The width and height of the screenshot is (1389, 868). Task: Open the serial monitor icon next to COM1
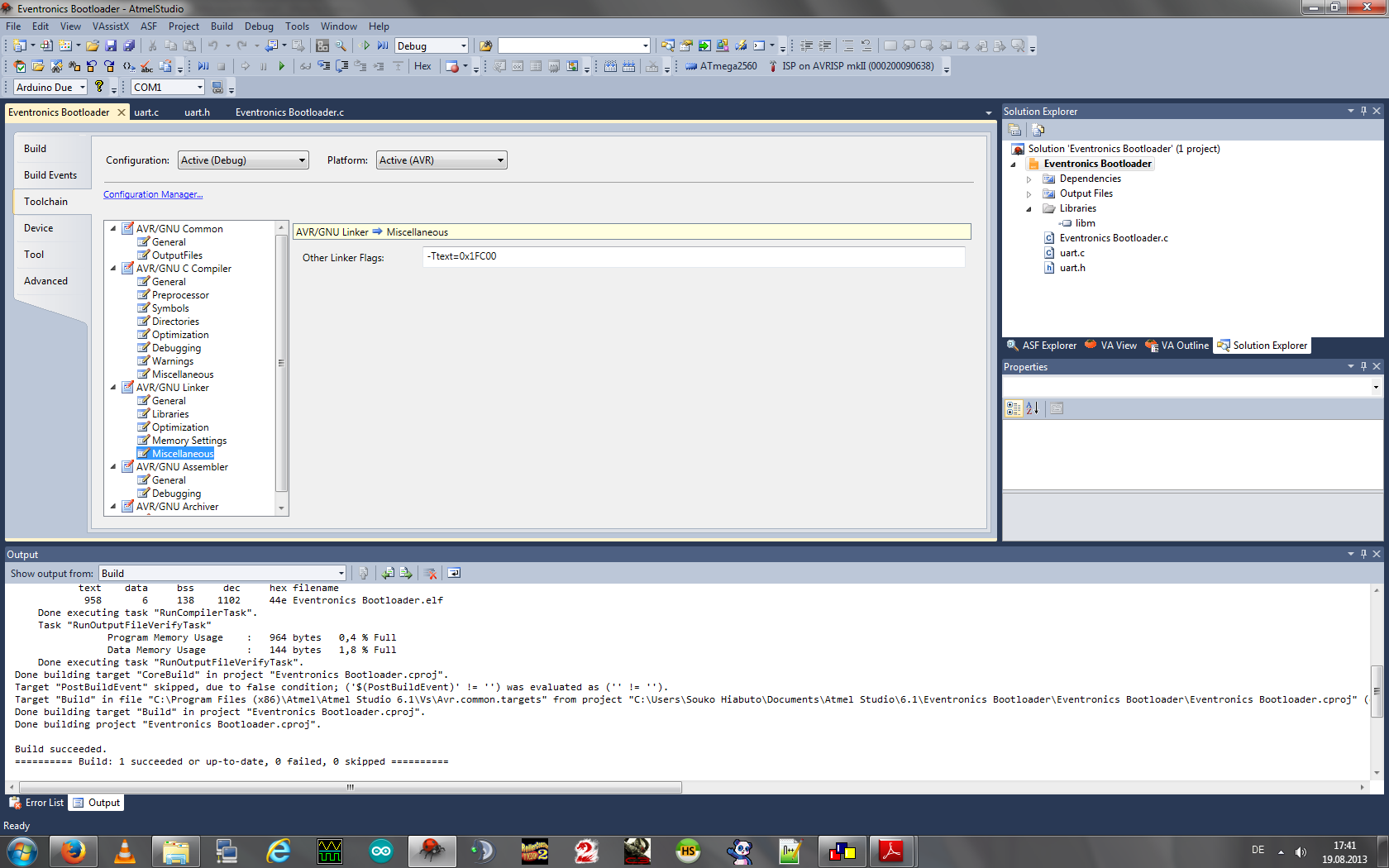tap(217, 87)
